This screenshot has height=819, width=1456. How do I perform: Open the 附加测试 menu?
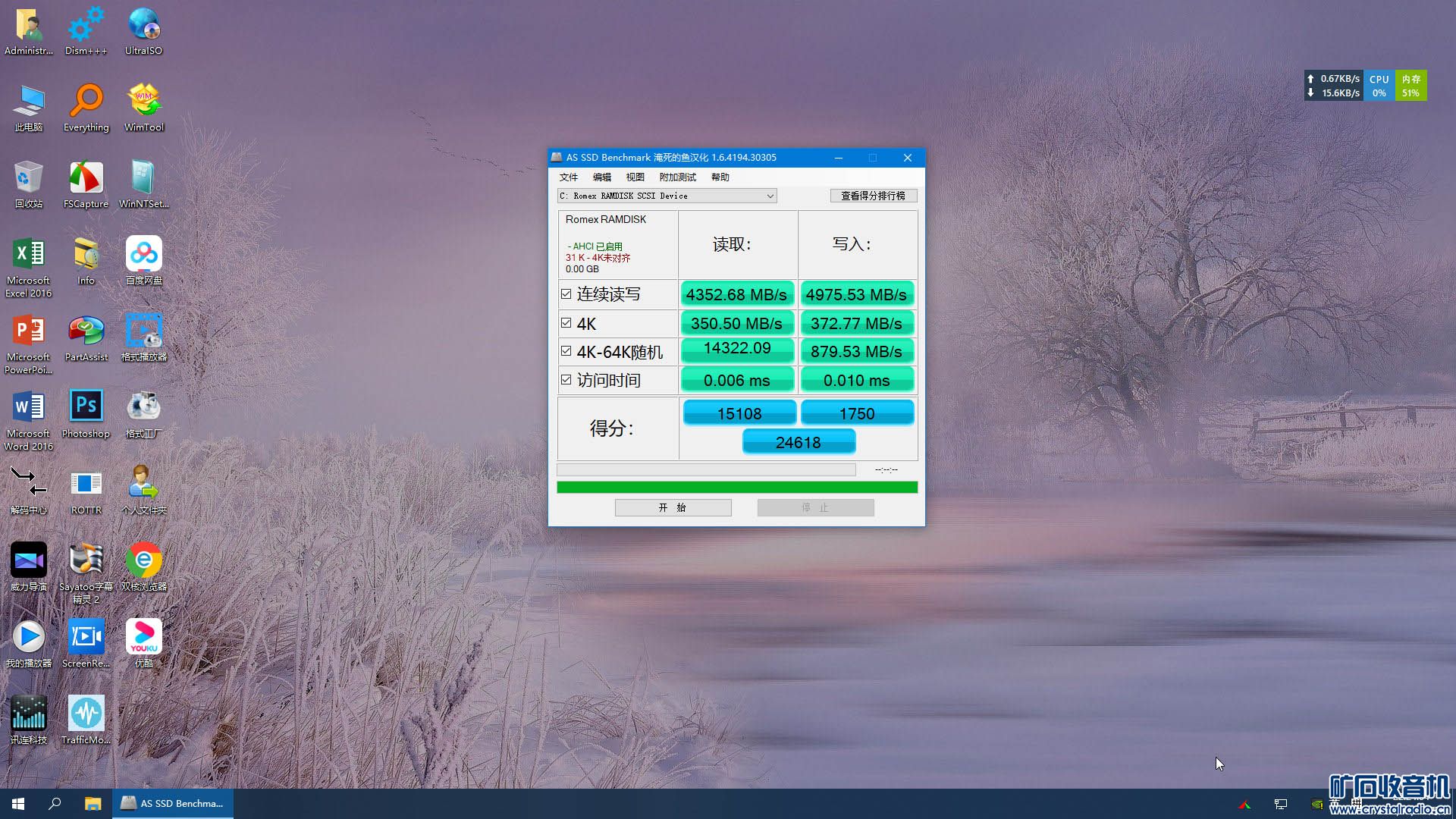[677, 177]
